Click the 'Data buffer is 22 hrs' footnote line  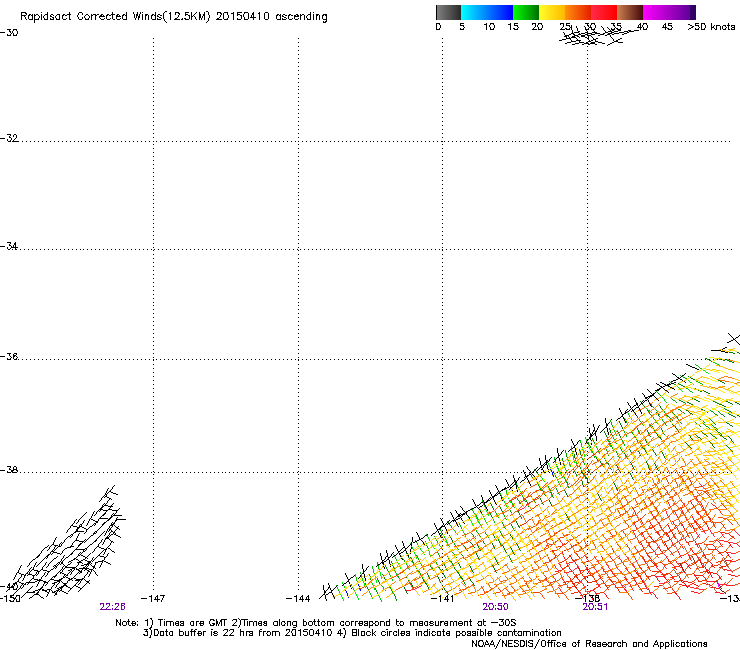click(x=352, y=633)
